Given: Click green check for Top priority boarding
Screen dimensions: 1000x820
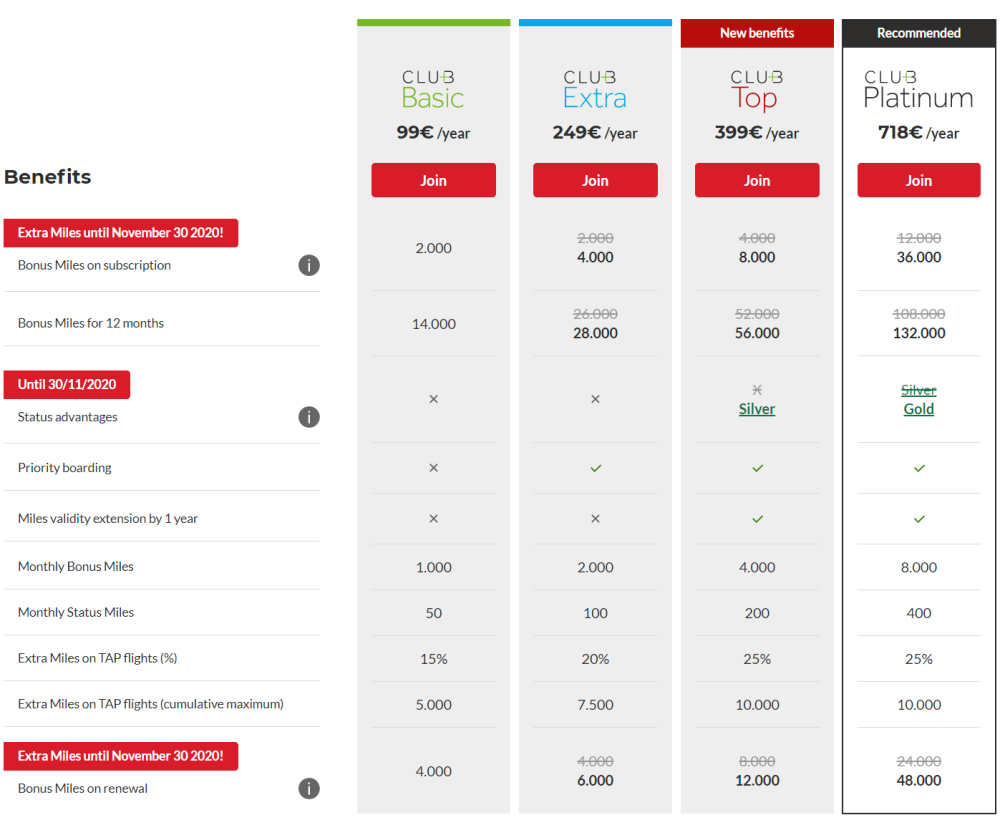Looking at the screenshot, I should [757, 468].
